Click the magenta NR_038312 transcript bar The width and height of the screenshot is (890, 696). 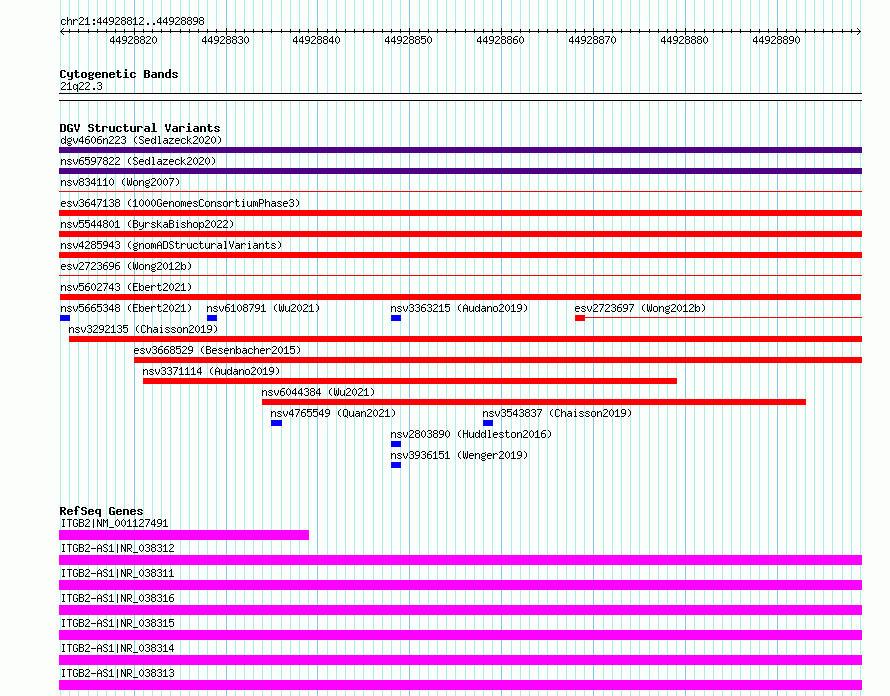[x=460, y=560]
